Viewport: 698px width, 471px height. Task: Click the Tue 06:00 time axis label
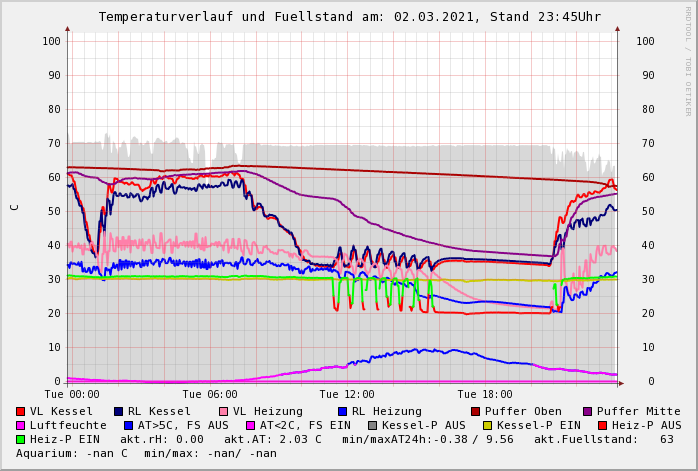click(210, 395)
